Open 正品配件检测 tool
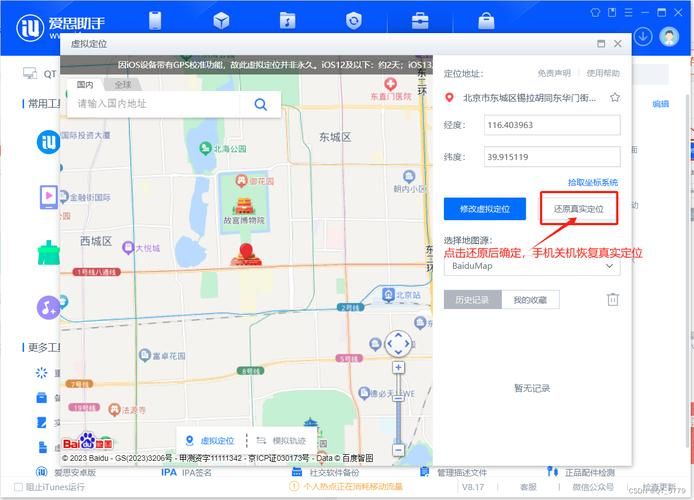 tap(581, 472)
